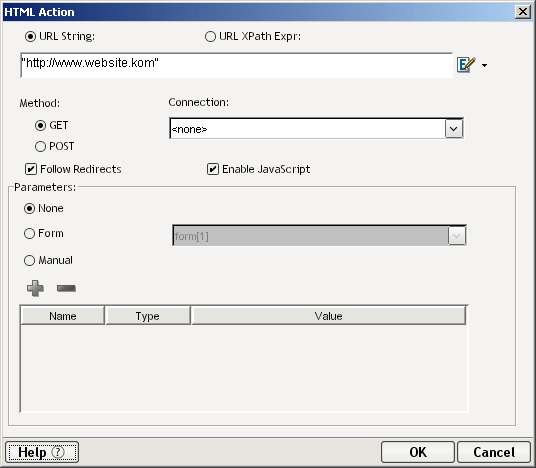Click into the URL string text field
536x468 pixels.
237,65
